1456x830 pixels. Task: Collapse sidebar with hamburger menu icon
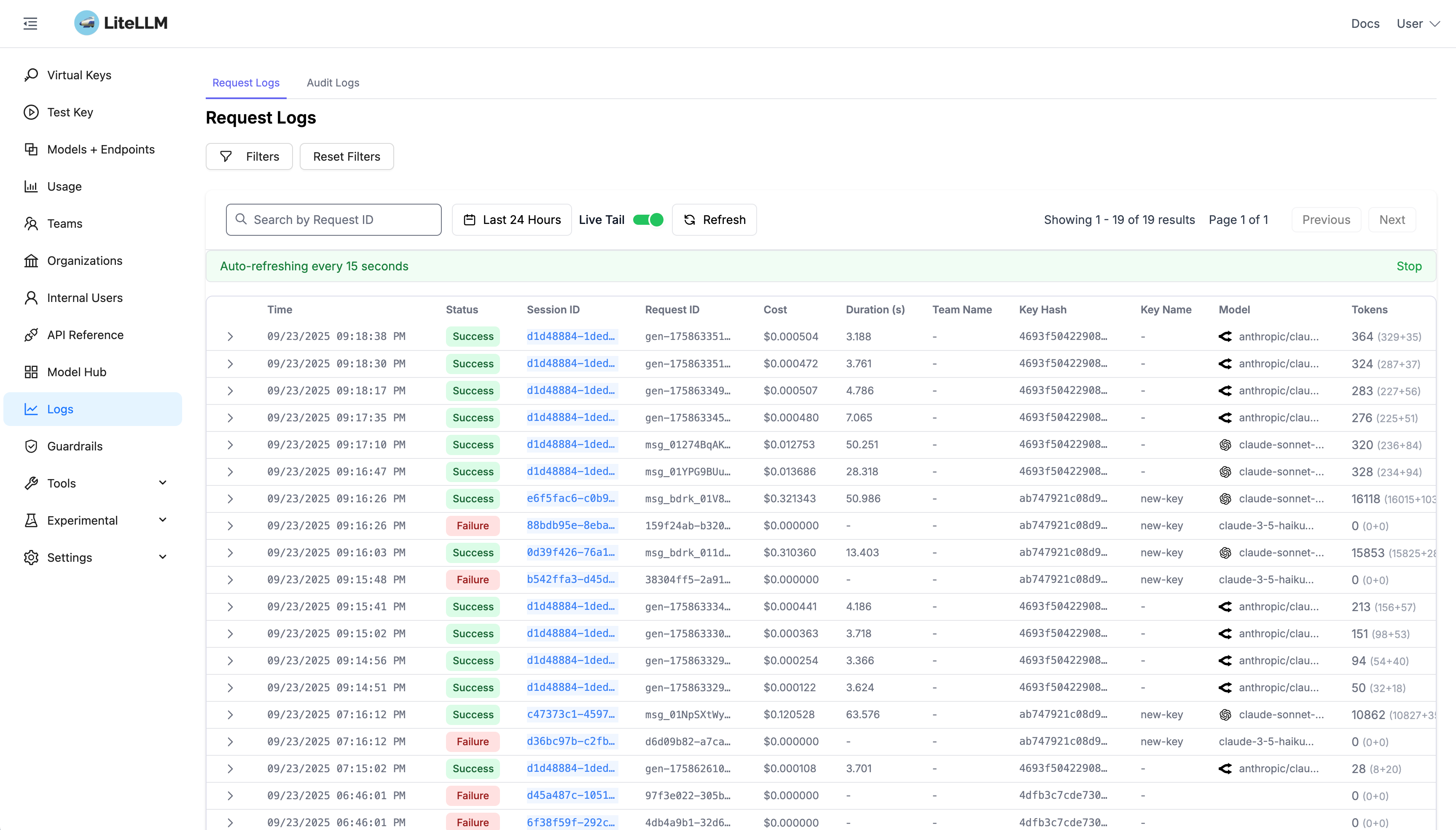point(30,23)
